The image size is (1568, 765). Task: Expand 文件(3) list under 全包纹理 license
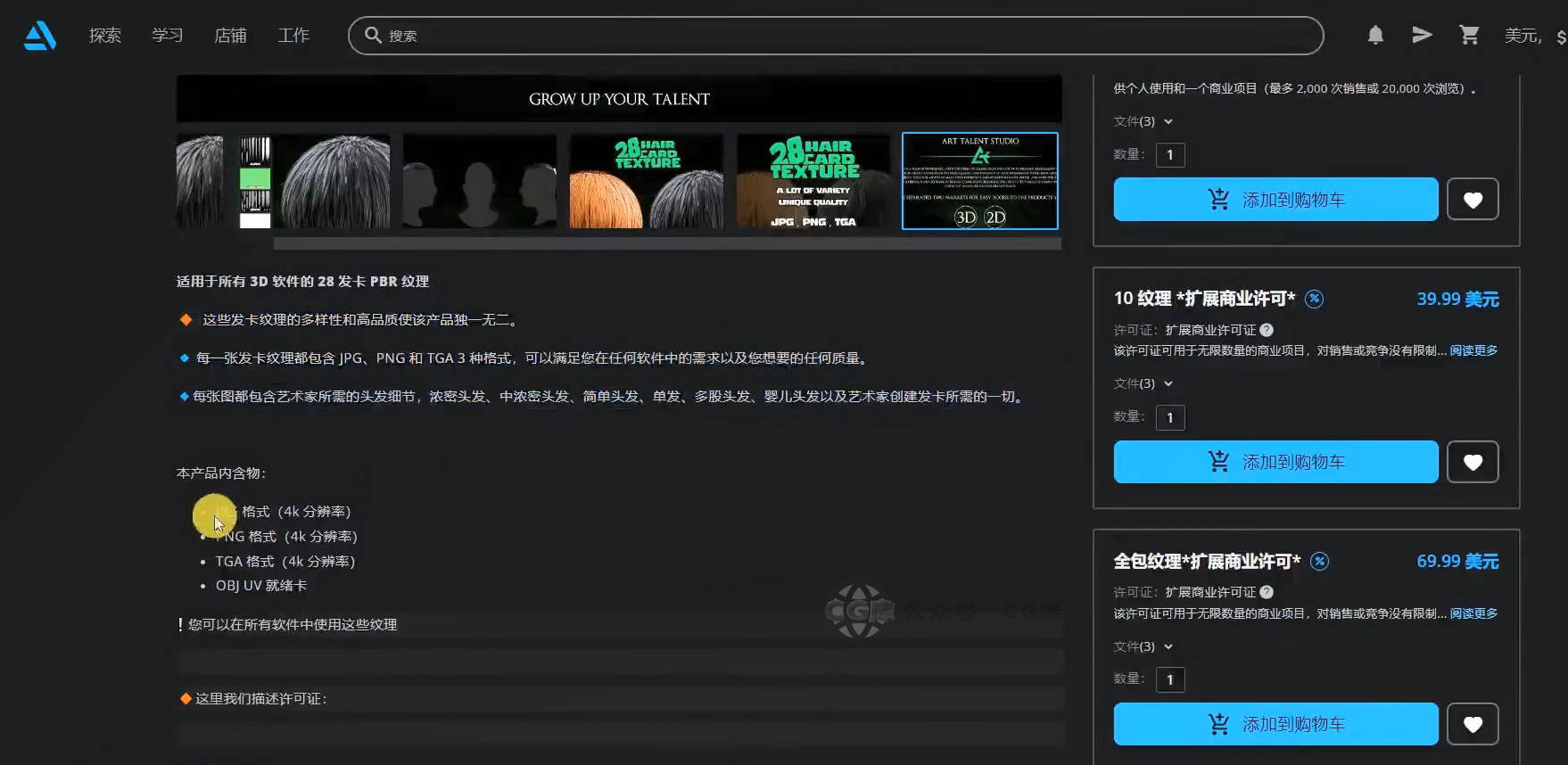click(1143, 646)
